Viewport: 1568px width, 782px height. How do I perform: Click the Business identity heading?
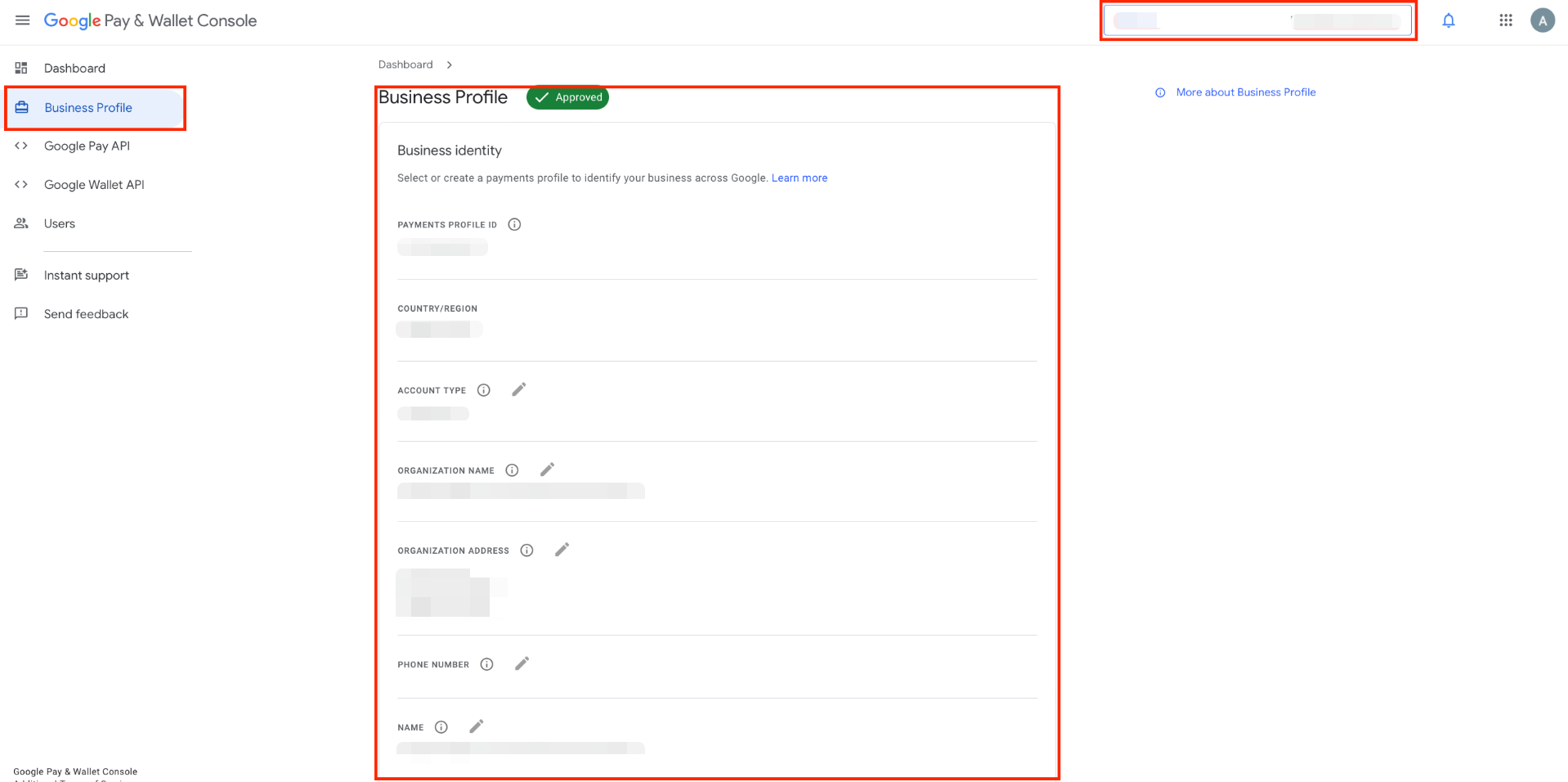(450, 151)
